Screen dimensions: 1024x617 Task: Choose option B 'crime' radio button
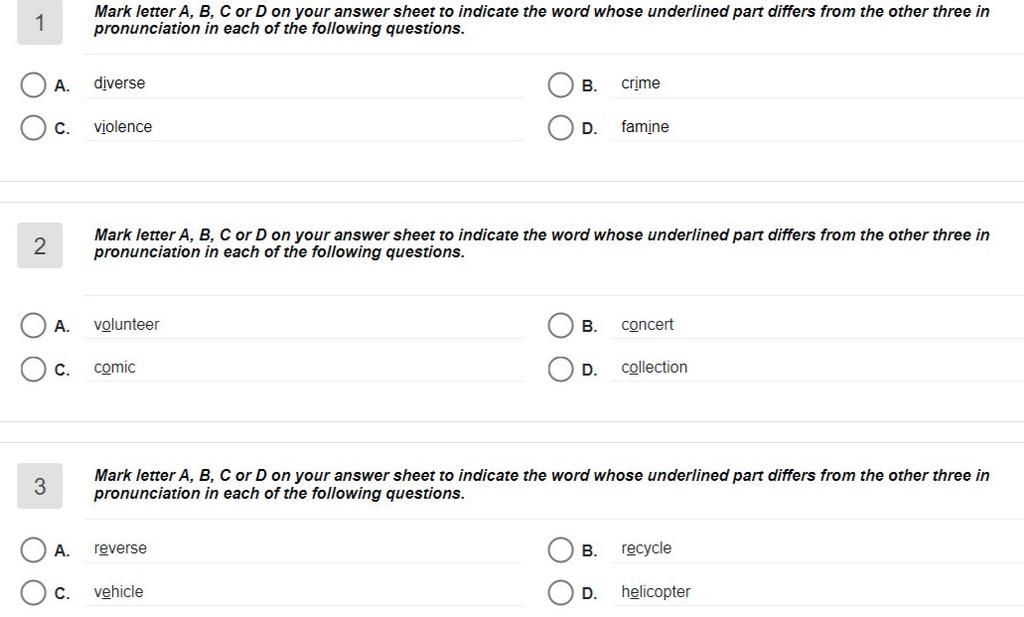[x=560, y=85]
